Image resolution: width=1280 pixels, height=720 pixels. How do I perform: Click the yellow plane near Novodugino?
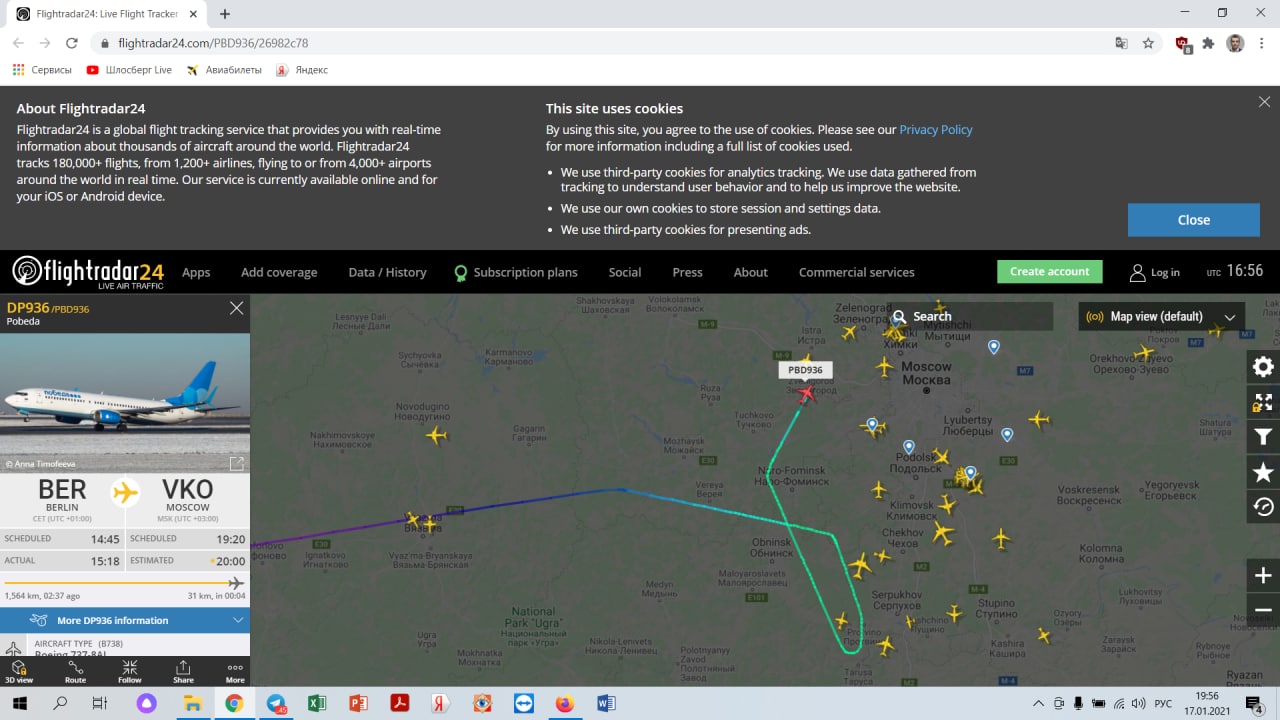pyautogui.click(x=436, y=435)
